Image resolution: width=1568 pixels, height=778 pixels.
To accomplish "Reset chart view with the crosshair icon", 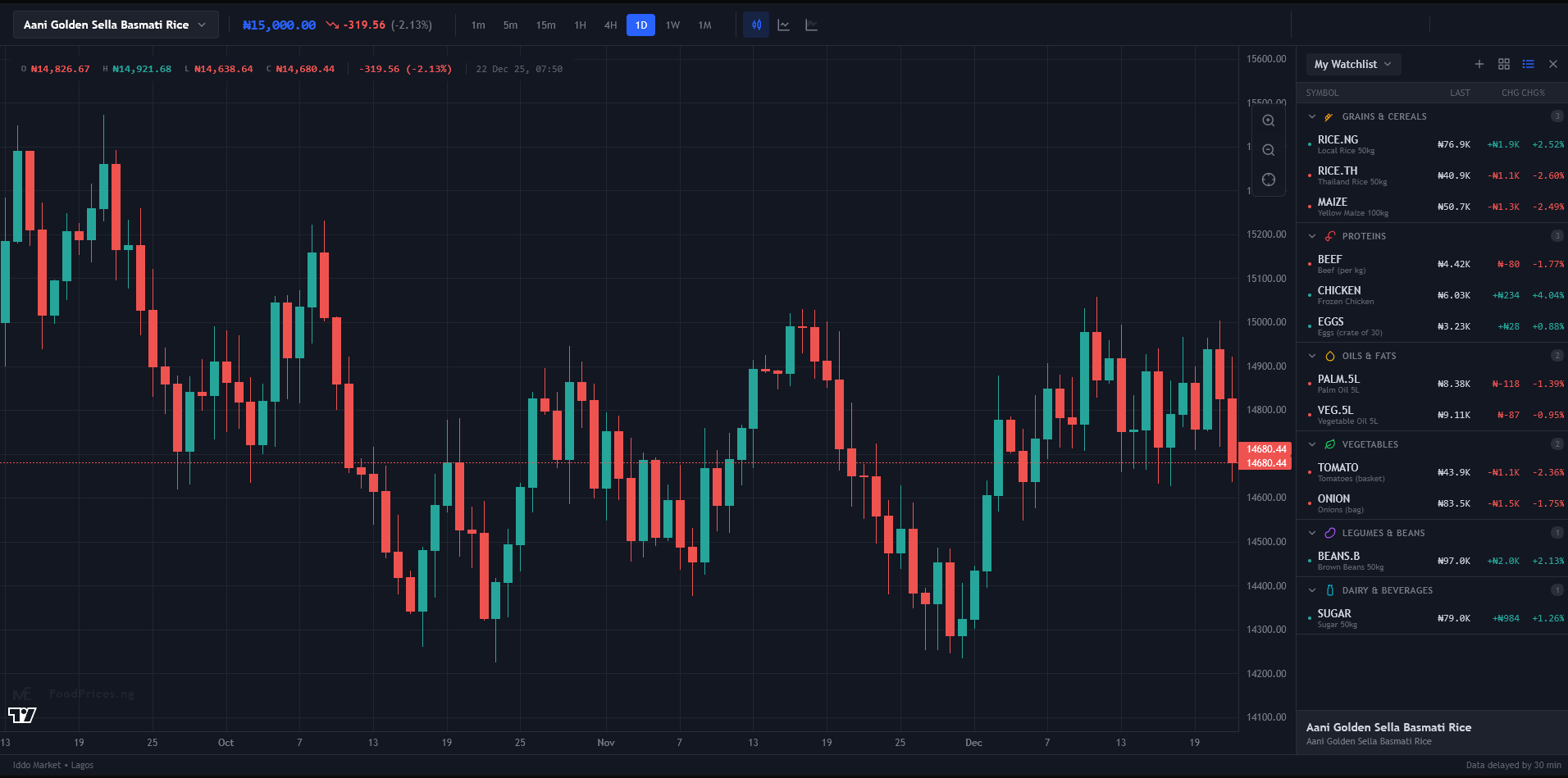I will click(x=1268, y=180).
